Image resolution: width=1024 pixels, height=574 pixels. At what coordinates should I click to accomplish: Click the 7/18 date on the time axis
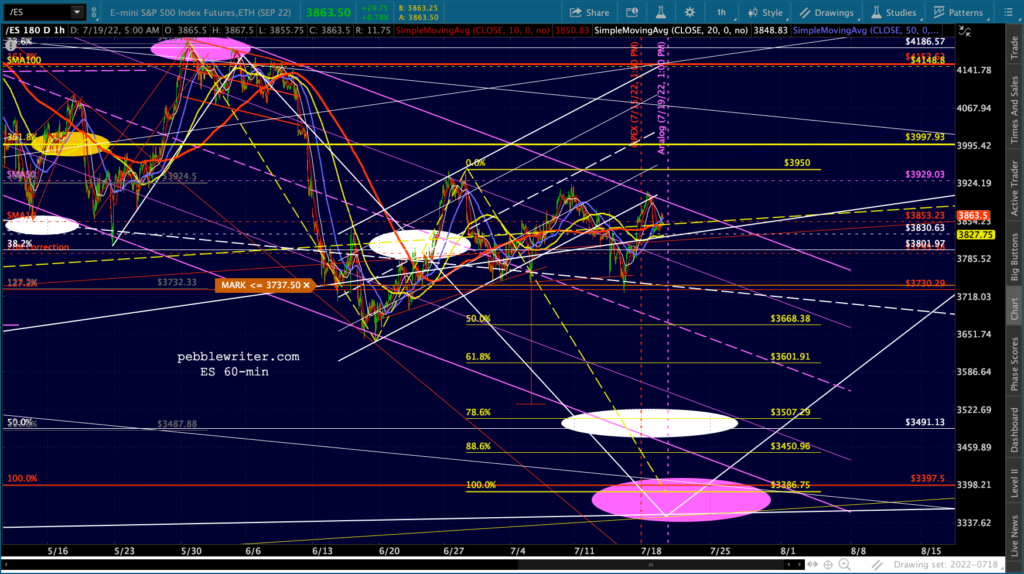click(651, 550)
